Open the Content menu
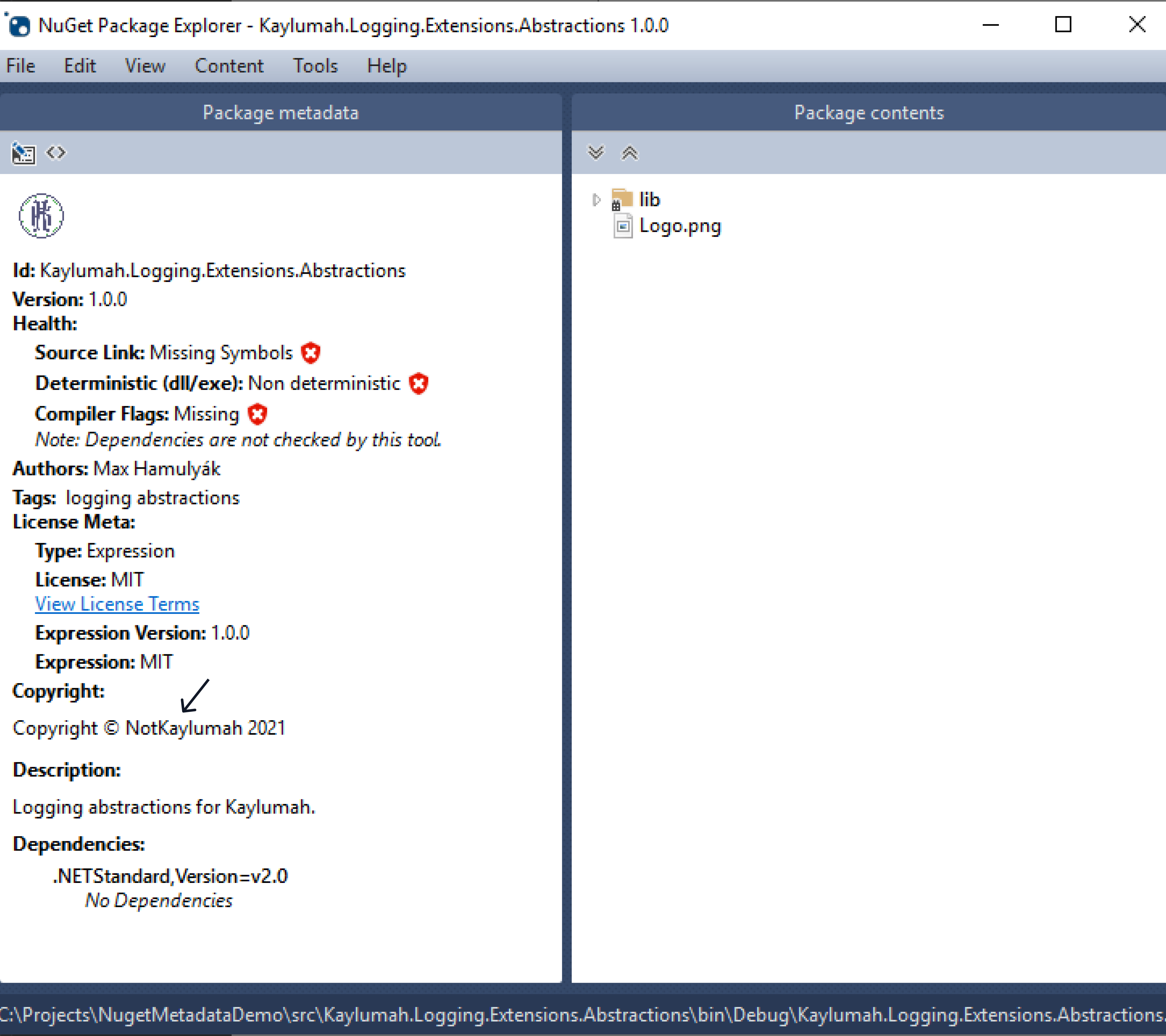Screen dimensions: 1166x1036 [x=229, y=66]
